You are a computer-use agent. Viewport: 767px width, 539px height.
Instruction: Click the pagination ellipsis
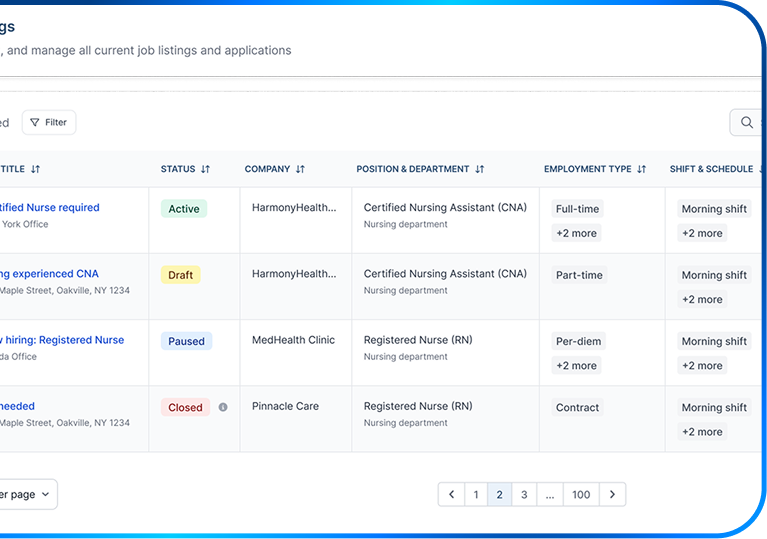[x=550, y=494]
